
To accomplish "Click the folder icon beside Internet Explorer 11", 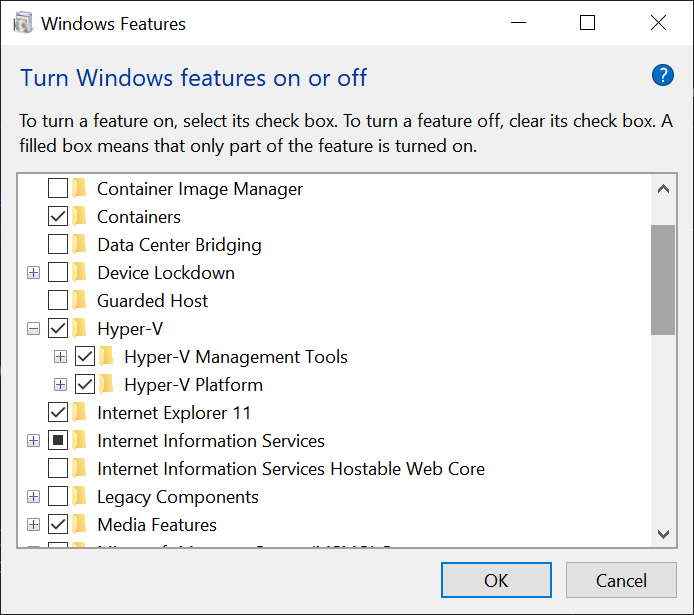I will click(80, 413).
